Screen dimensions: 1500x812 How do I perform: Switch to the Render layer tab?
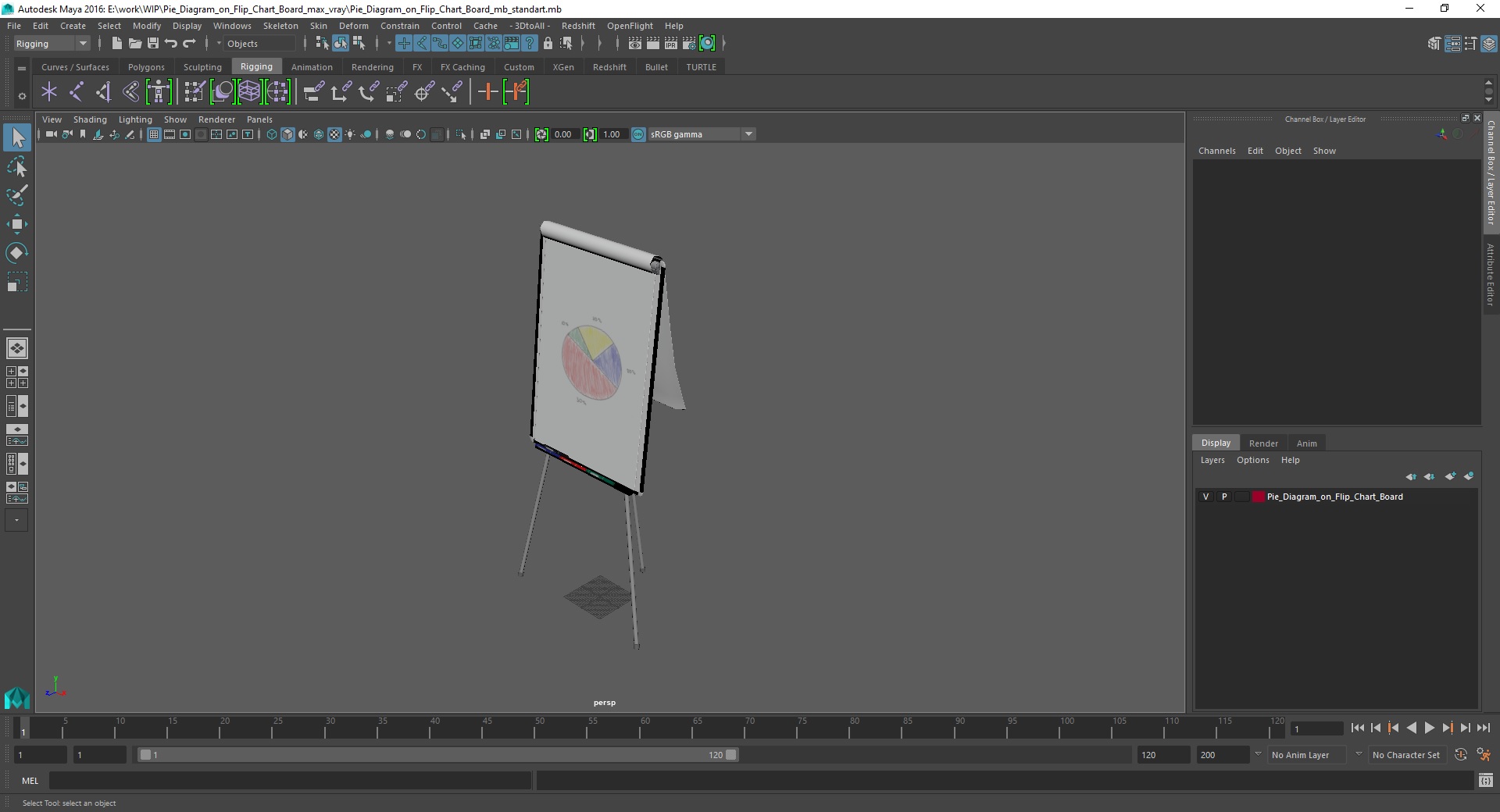(x=1263, y=443)
